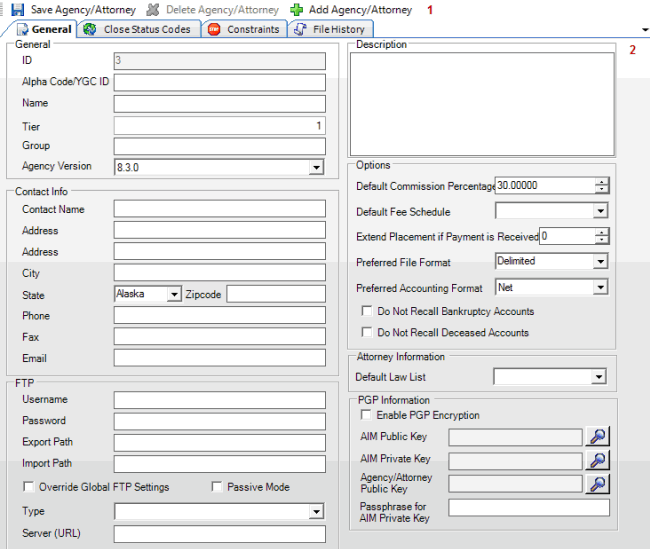Image resolution: width=650 pixels, height=549 pixels.
Task: Click the Save Agency/Attorney button label
Action: tap(85, 9)
